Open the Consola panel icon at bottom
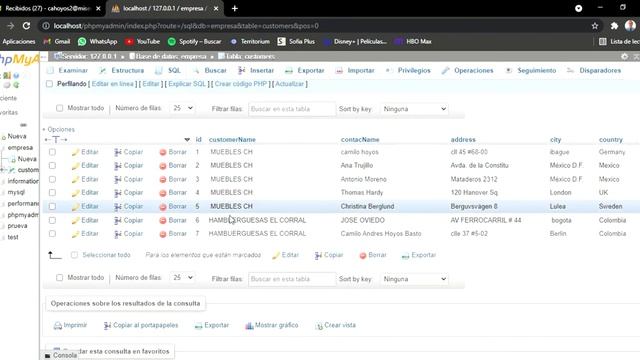 point(47,356)
